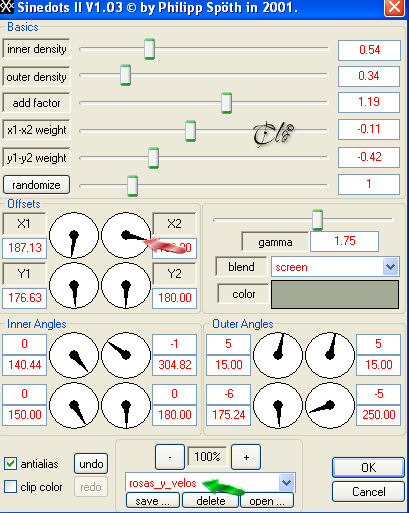Click the save preset button
Image resolution: width=409 pixels, height=513 pixels.
(x=153, y=501)
